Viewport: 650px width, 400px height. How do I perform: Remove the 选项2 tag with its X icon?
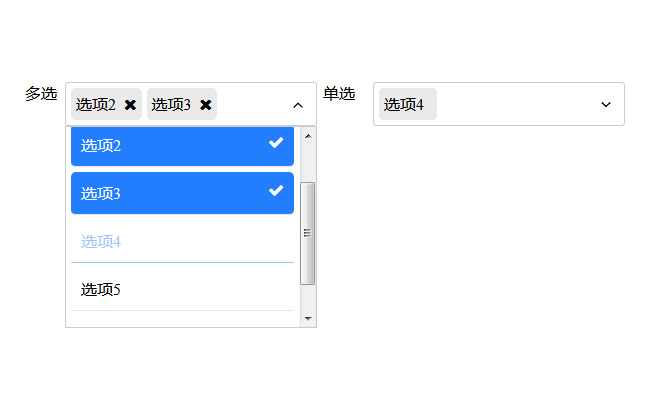(130, 105)
